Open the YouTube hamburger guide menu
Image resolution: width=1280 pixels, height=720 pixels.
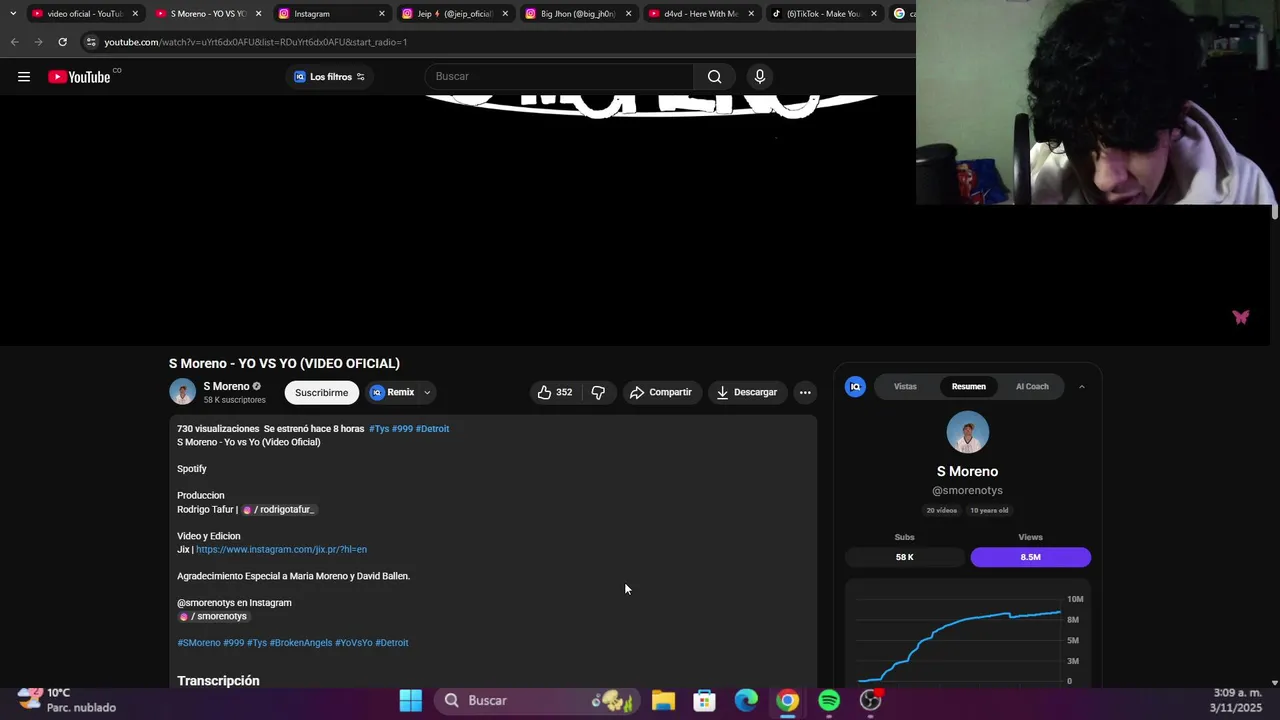pos(24,77)
